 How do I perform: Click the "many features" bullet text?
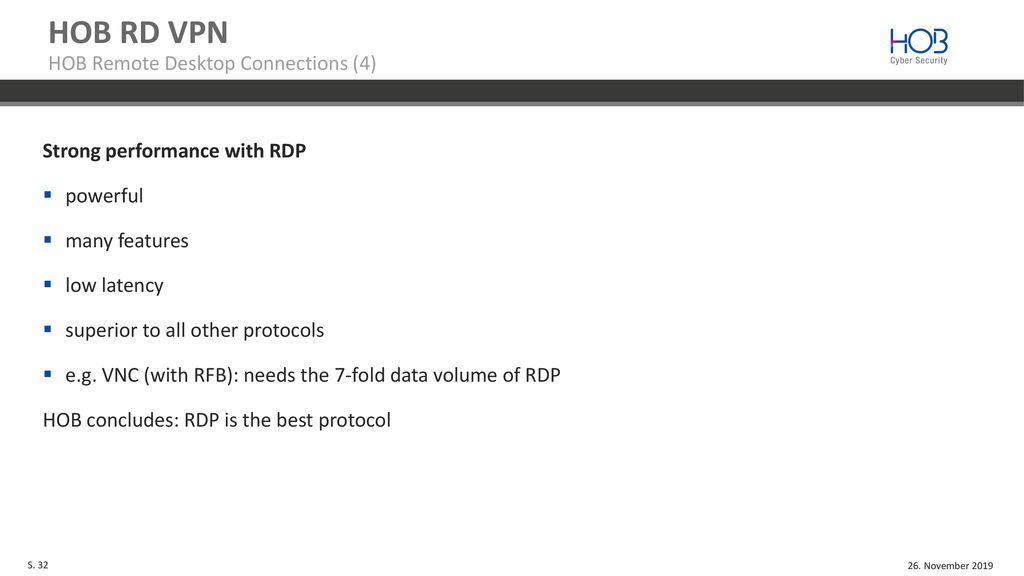click(x=127, y=241)
